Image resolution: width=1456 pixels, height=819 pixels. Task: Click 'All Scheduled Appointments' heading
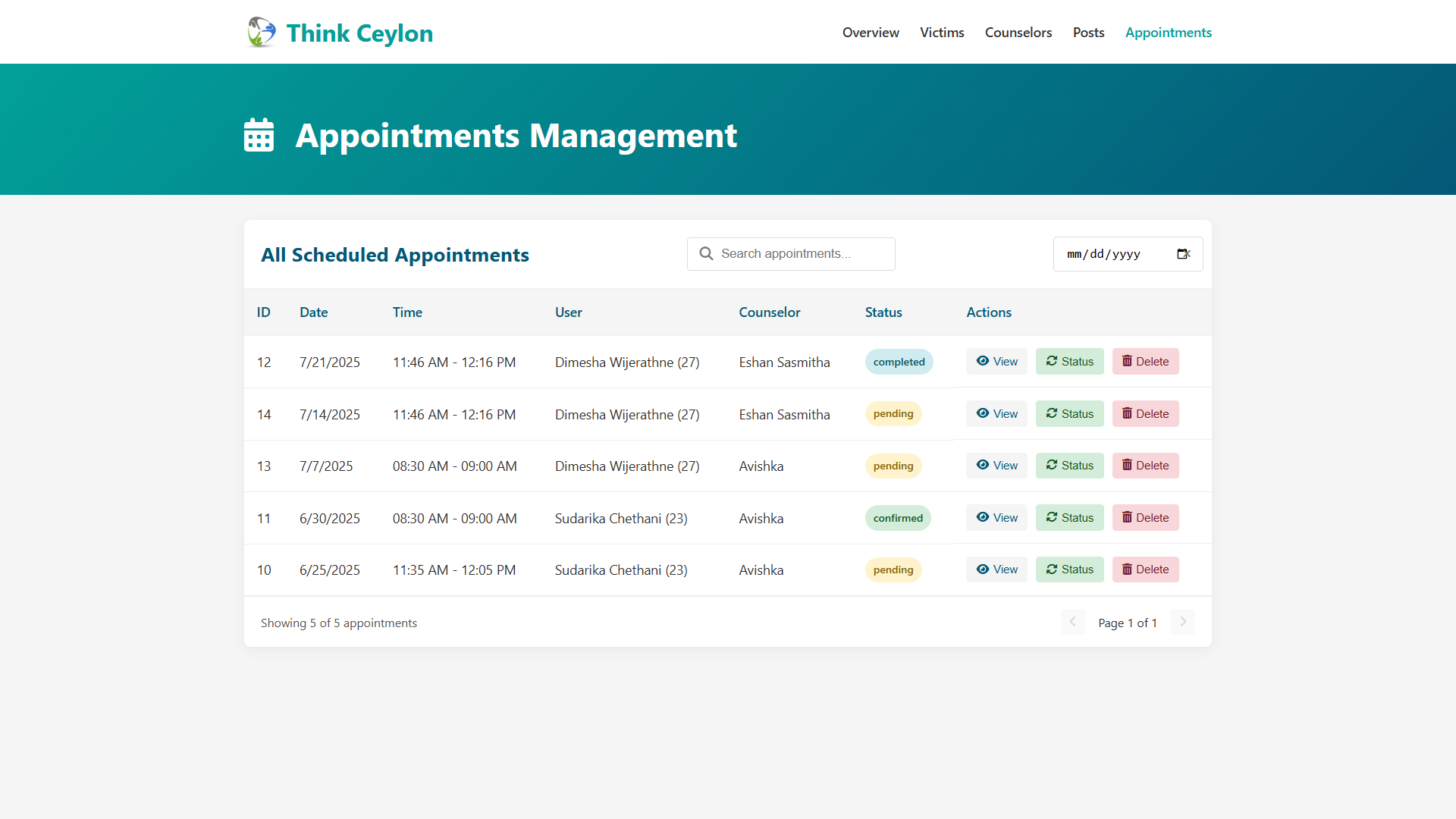395,255
